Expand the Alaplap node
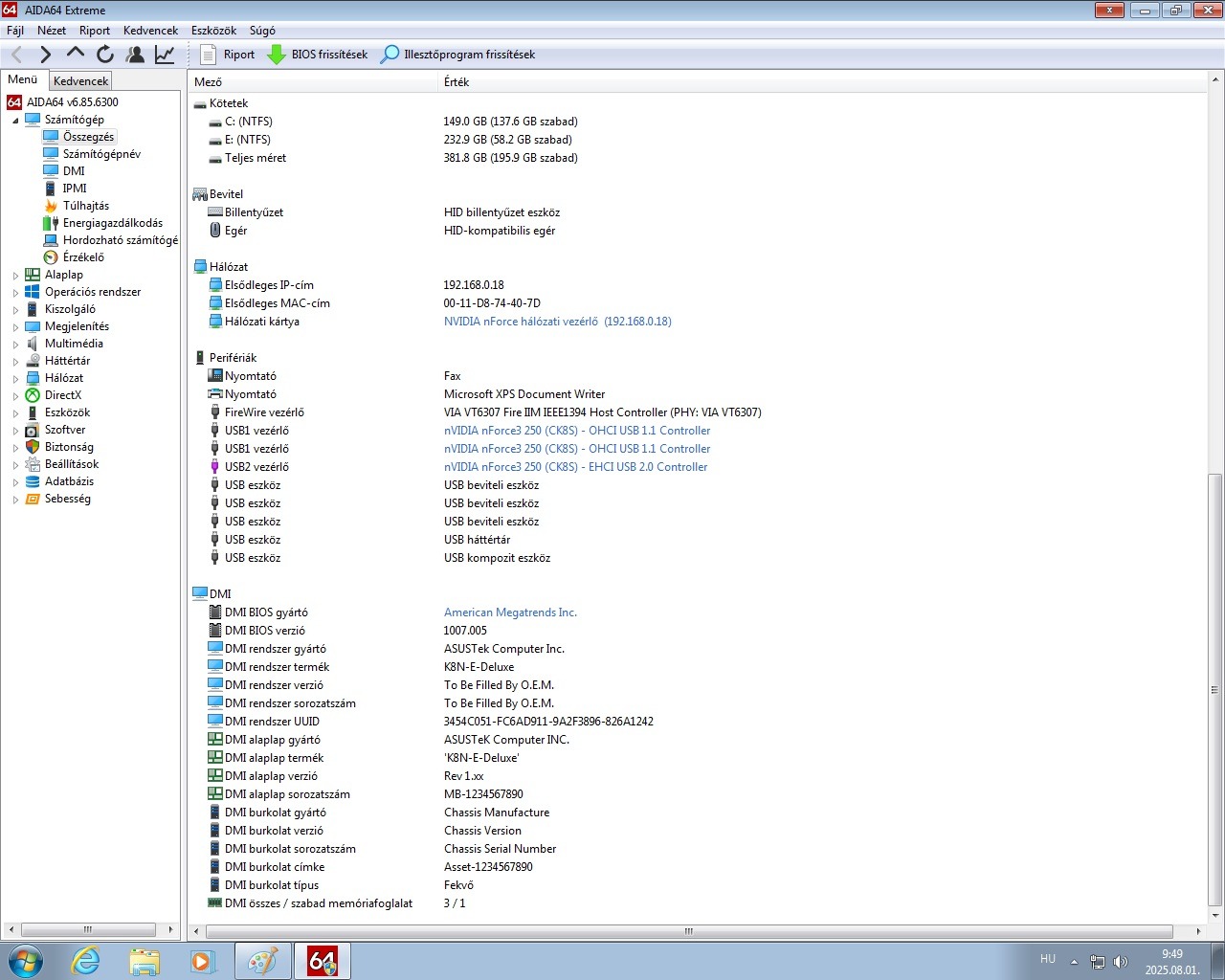 point(15,276)
